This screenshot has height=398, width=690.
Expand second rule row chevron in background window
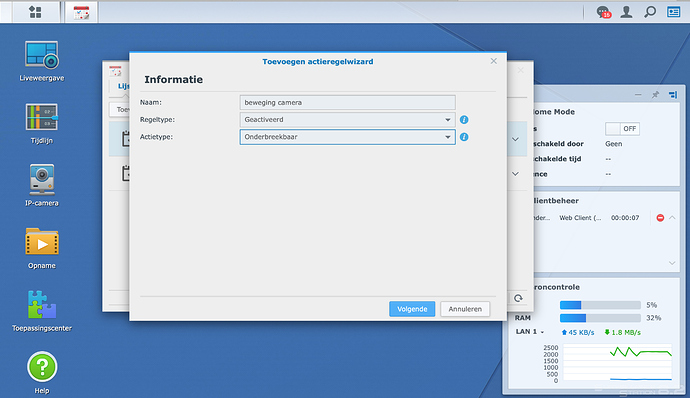[x=515, y=174]
